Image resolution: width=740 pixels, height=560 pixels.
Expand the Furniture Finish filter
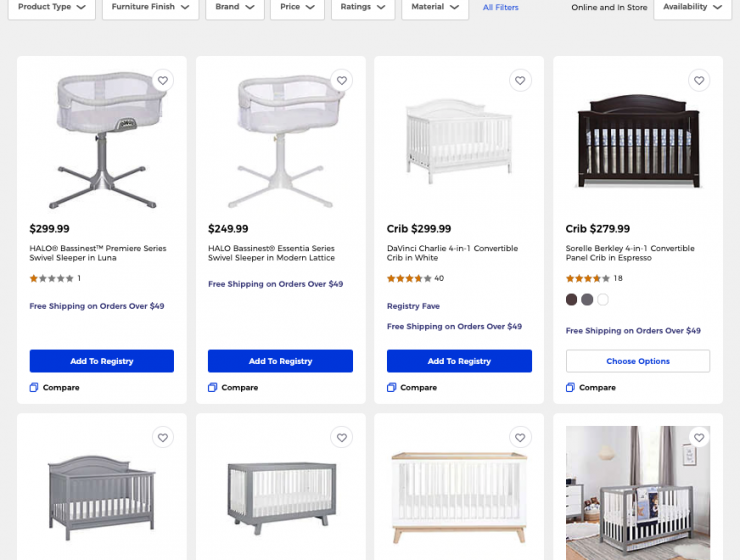(x=151, y=7)
